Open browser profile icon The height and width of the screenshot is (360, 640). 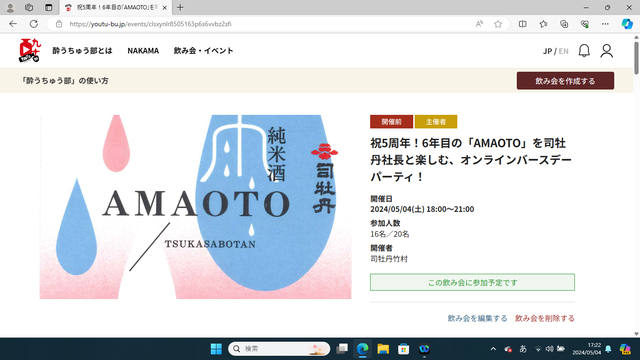click(x=10, y=7)
